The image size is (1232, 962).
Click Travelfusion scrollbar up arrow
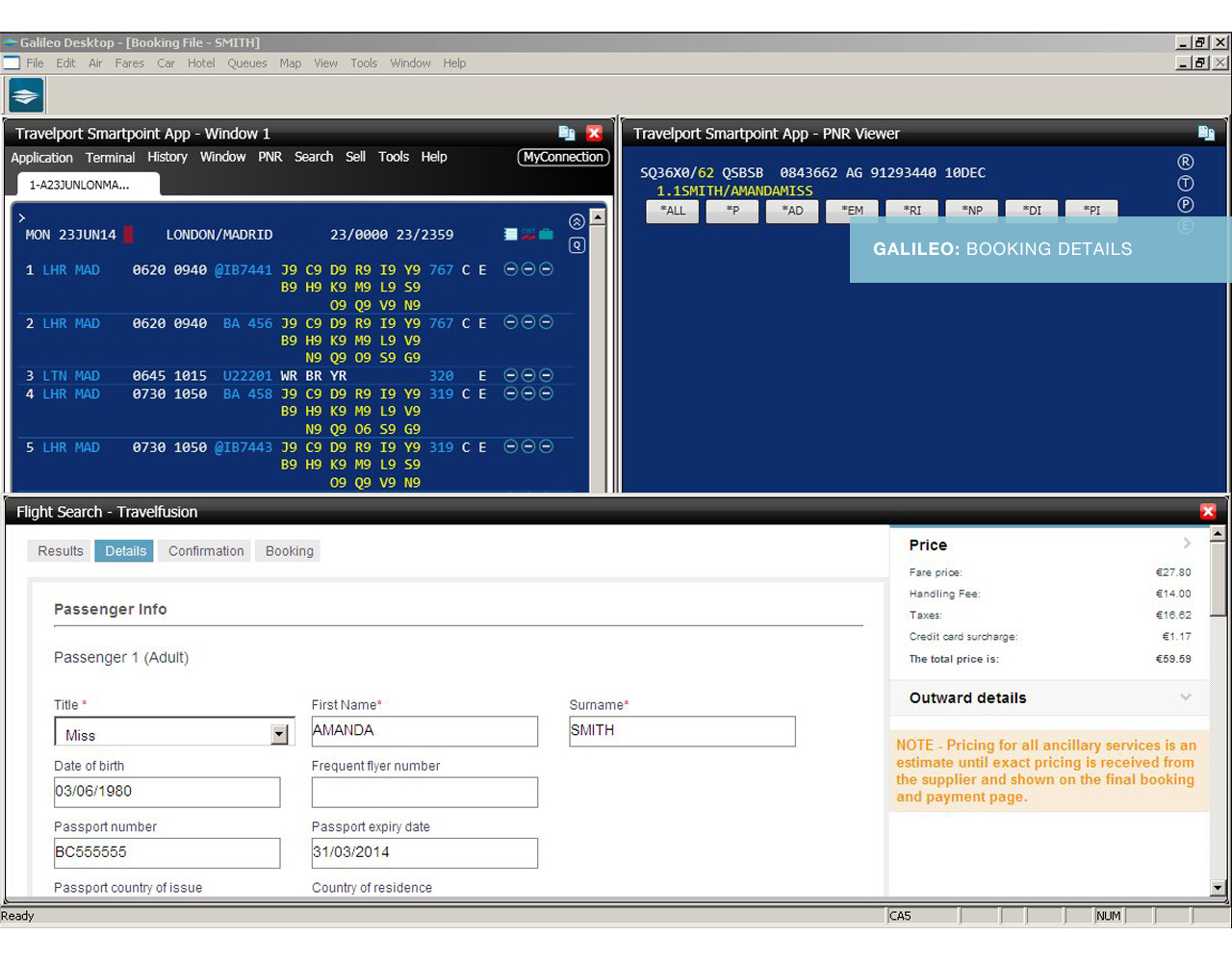pos(1218,533)
